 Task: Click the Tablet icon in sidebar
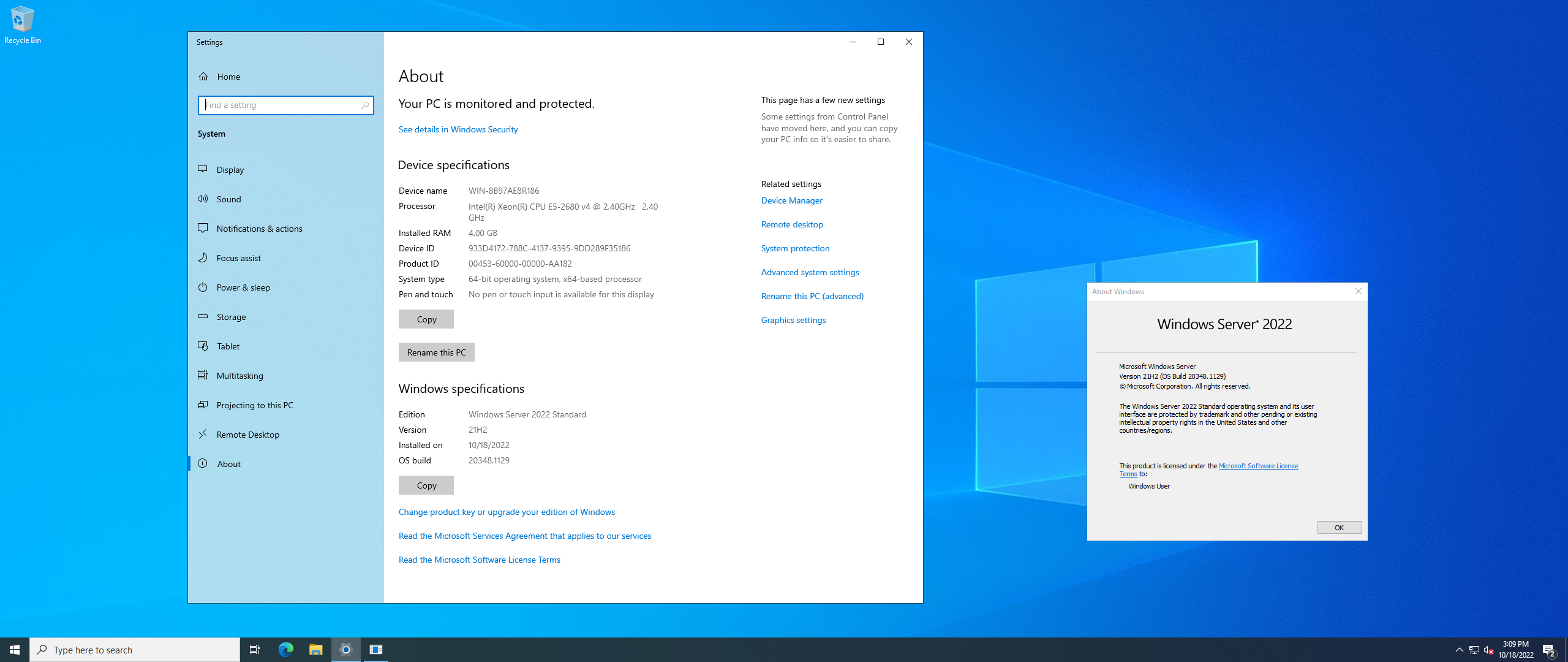coord(203,346)
